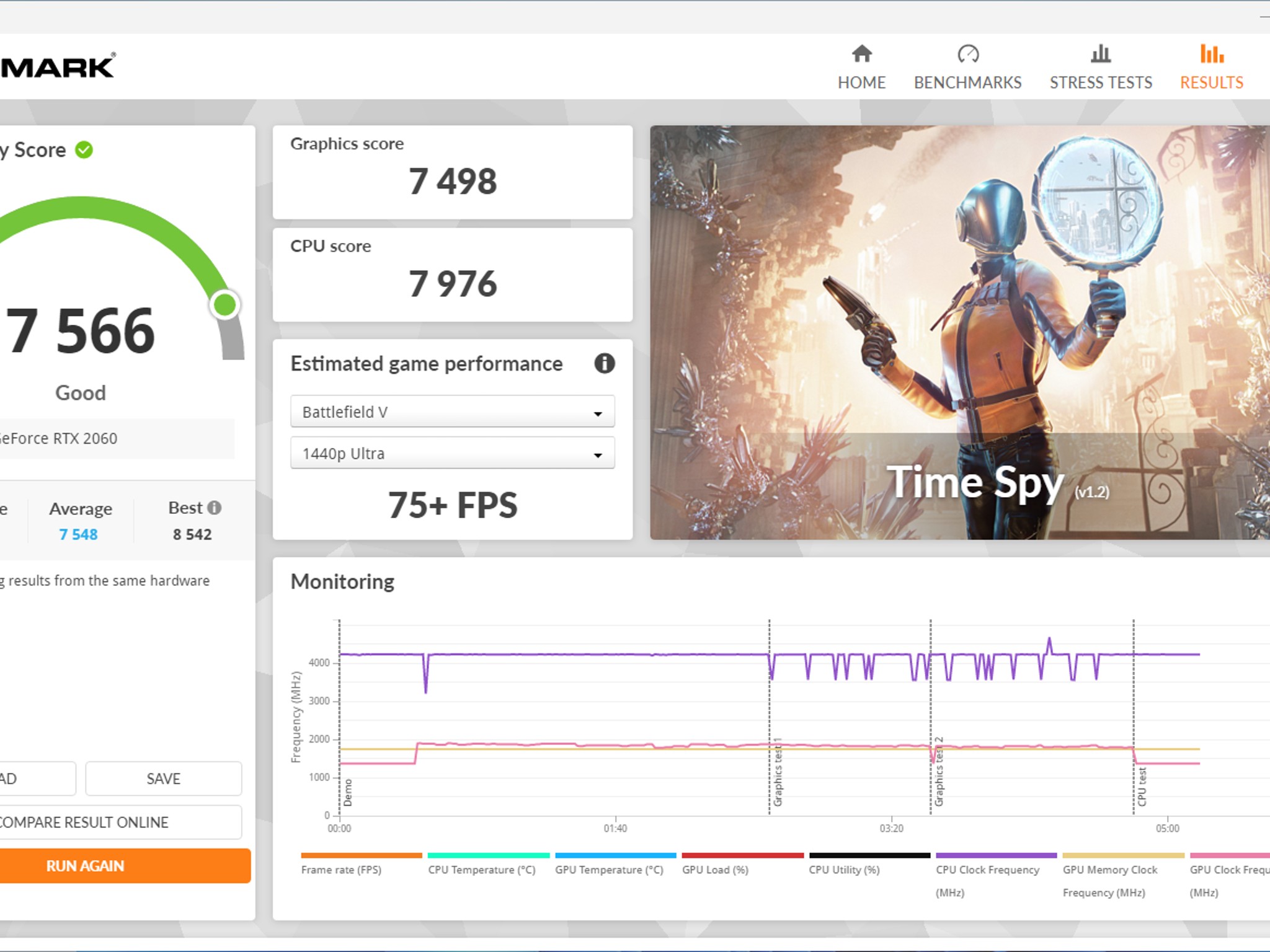Click the green validation checkmark by Score

click(84, 150)
